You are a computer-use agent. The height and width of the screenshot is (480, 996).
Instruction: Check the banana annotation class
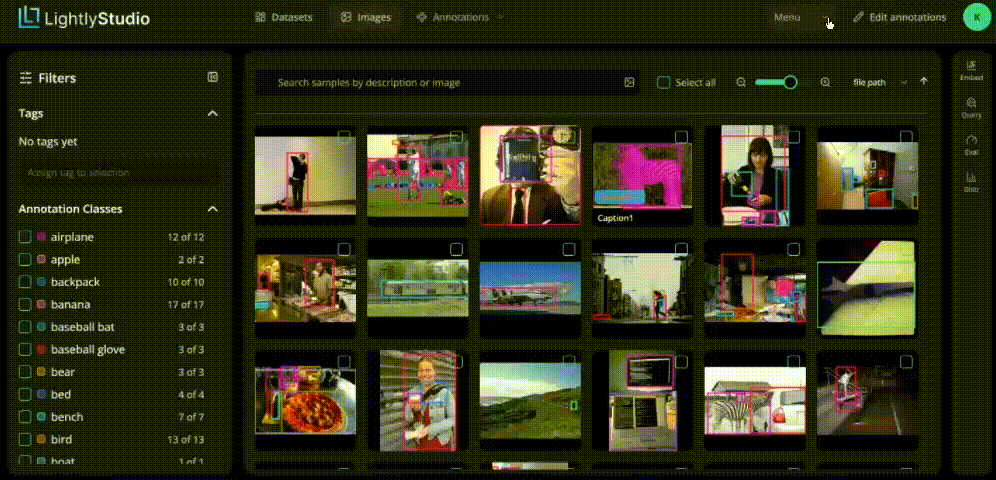pyautogui.click(x=25, y=304)
